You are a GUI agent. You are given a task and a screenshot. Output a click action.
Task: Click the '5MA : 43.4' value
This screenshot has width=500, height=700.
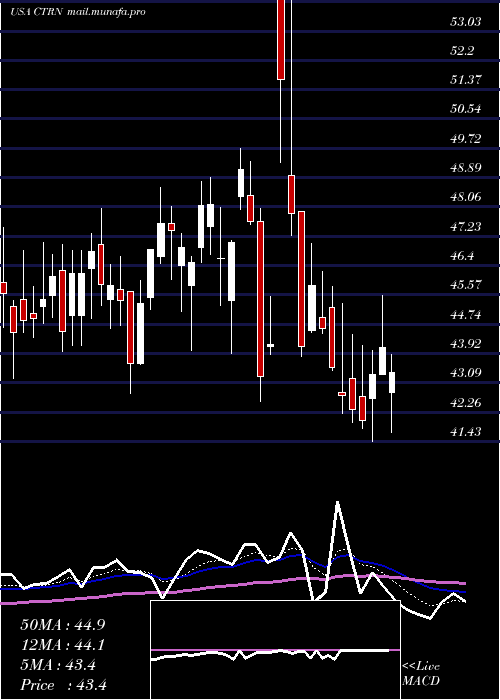coord(58,665)
